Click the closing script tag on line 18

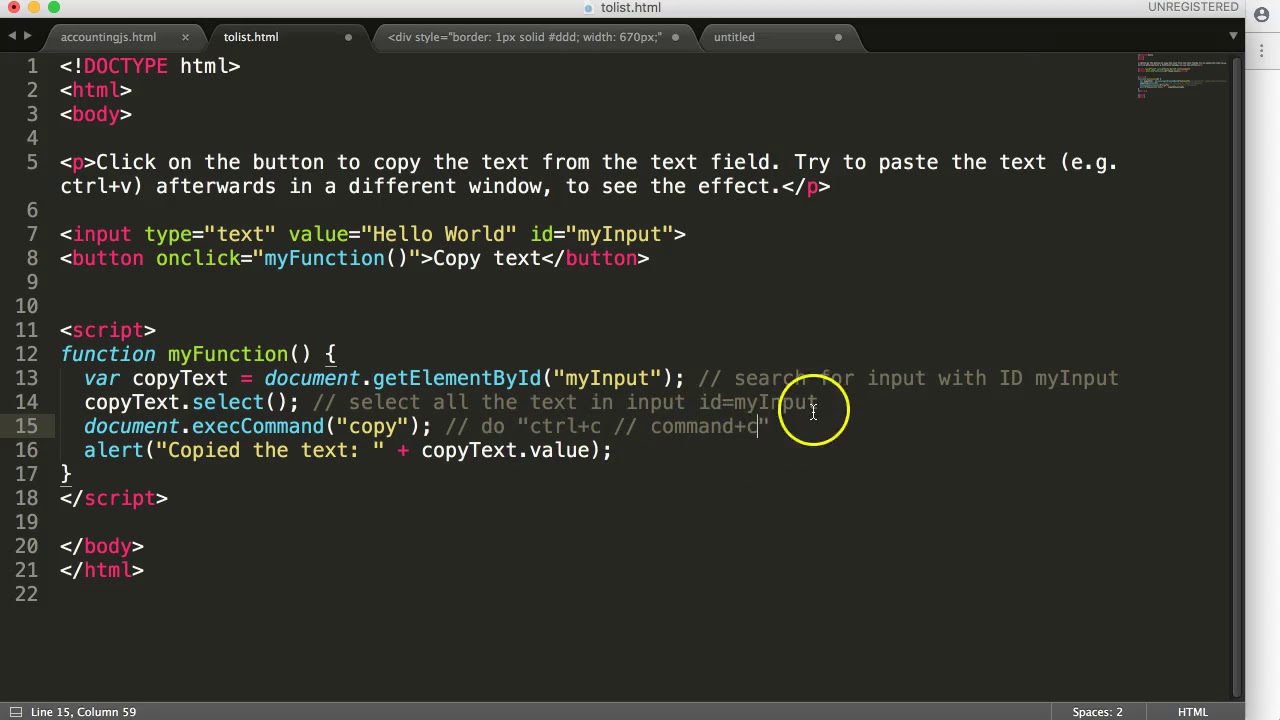[114, 498]
